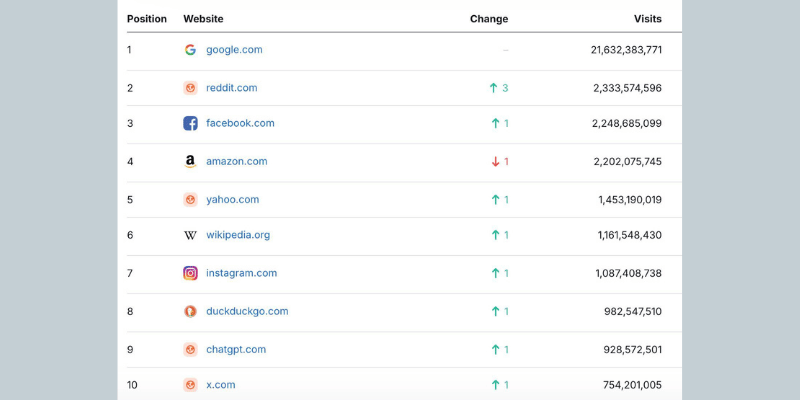Select visits value 21,632,383,771

pos(626,49)
